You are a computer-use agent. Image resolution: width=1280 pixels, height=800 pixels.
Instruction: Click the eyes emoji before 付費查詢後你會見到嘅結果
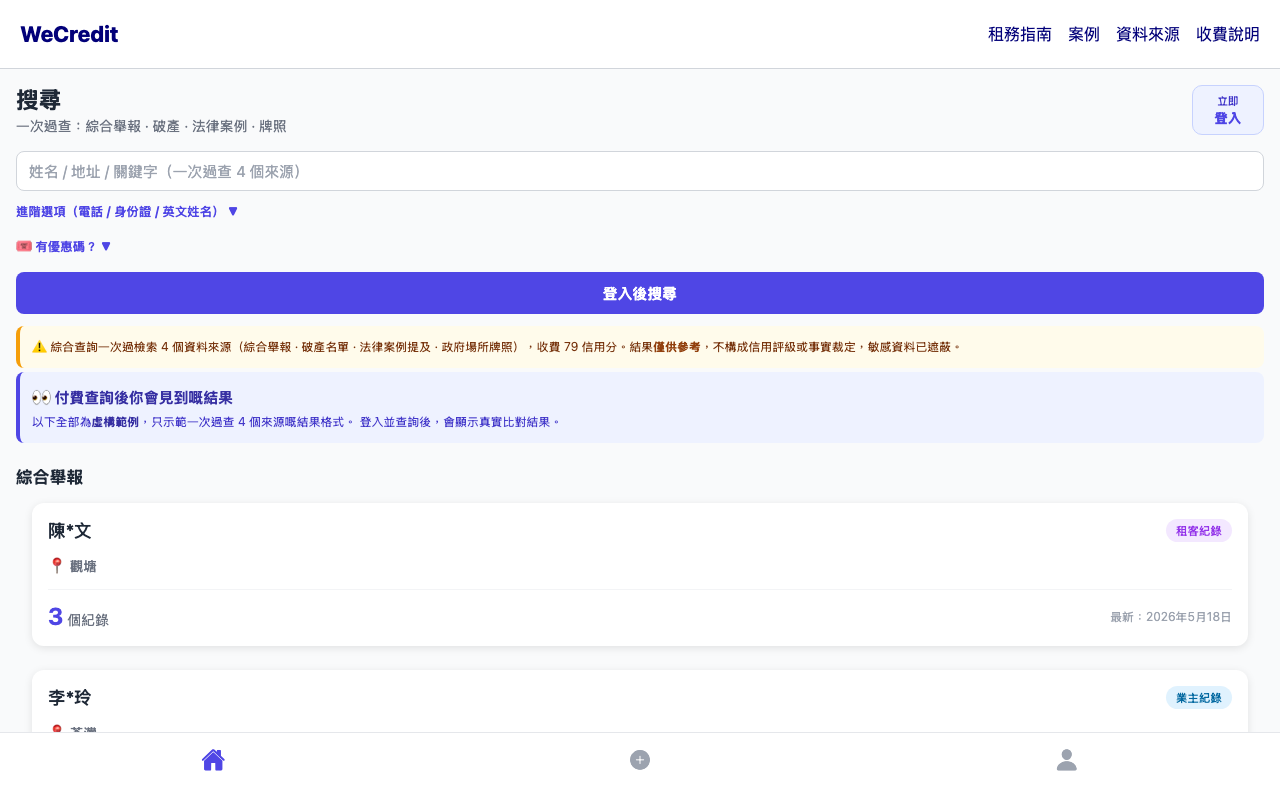[x=41, y=397]
